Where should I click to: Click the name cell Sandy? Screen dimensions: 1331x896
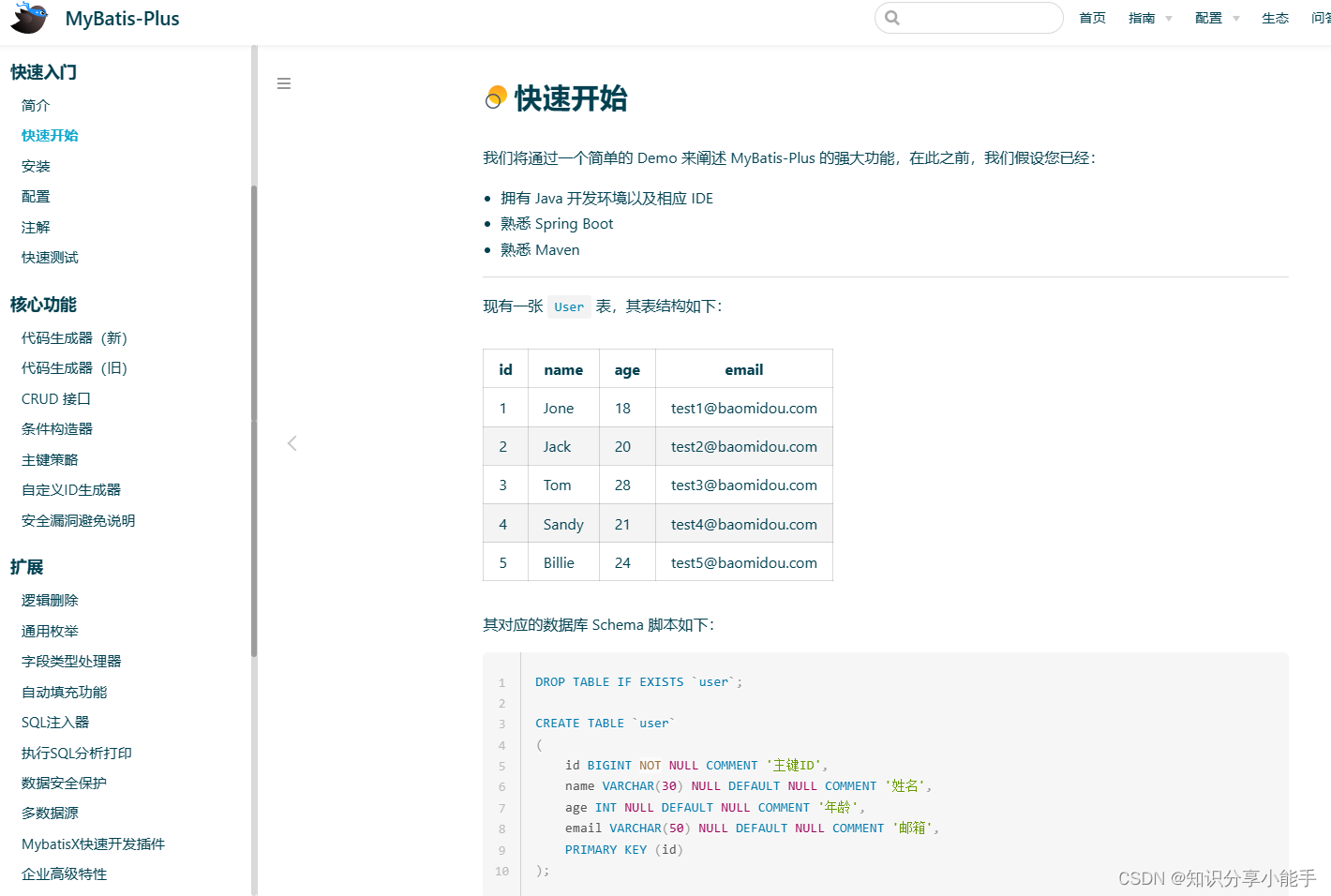[563, 524]
